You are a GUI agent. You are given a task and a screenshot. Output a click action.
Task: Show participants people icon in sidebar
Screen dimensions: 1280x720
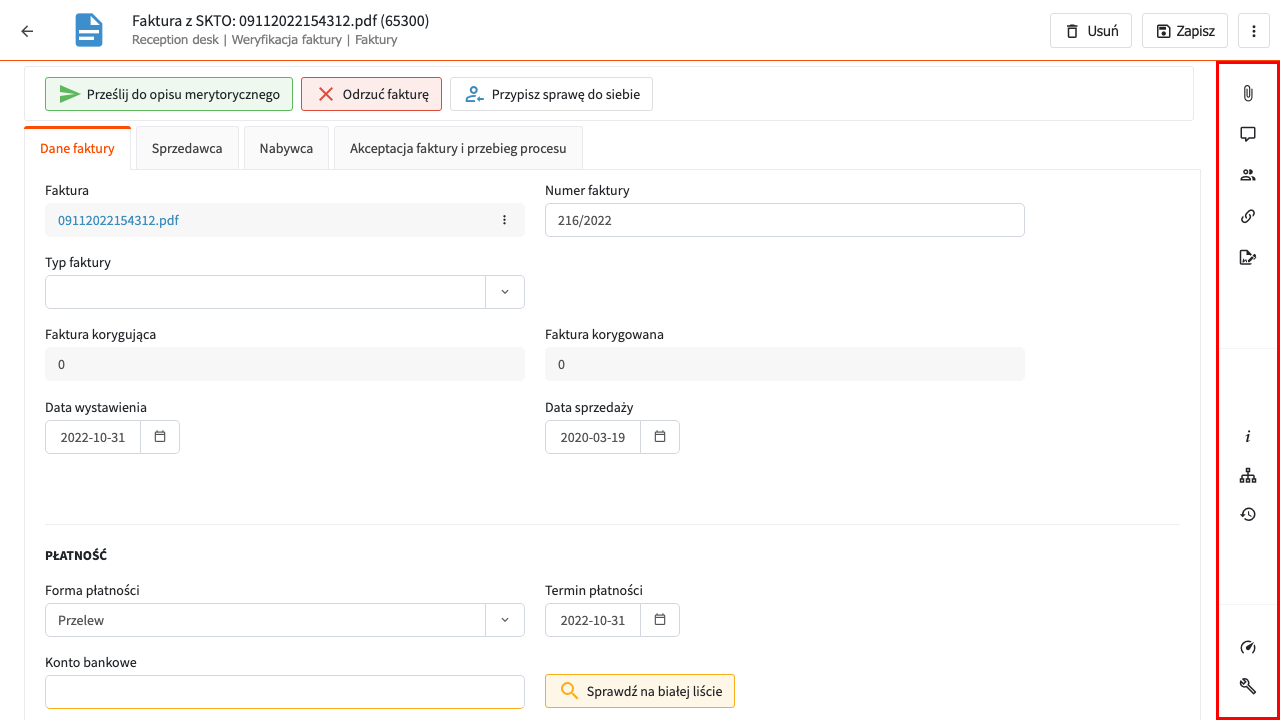click(1248, 175)
